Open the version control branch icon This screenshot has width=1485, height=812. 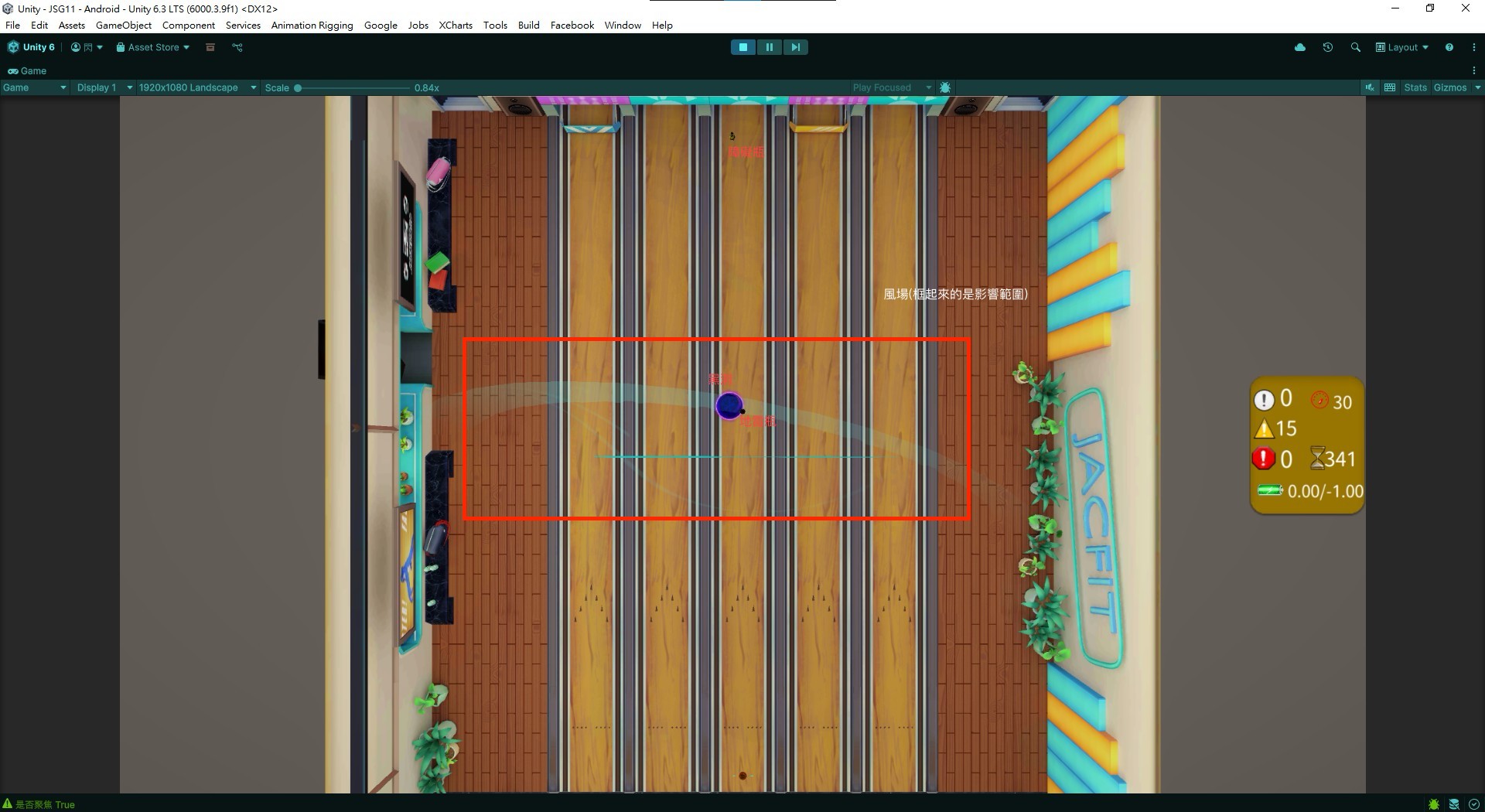point(237,47)
